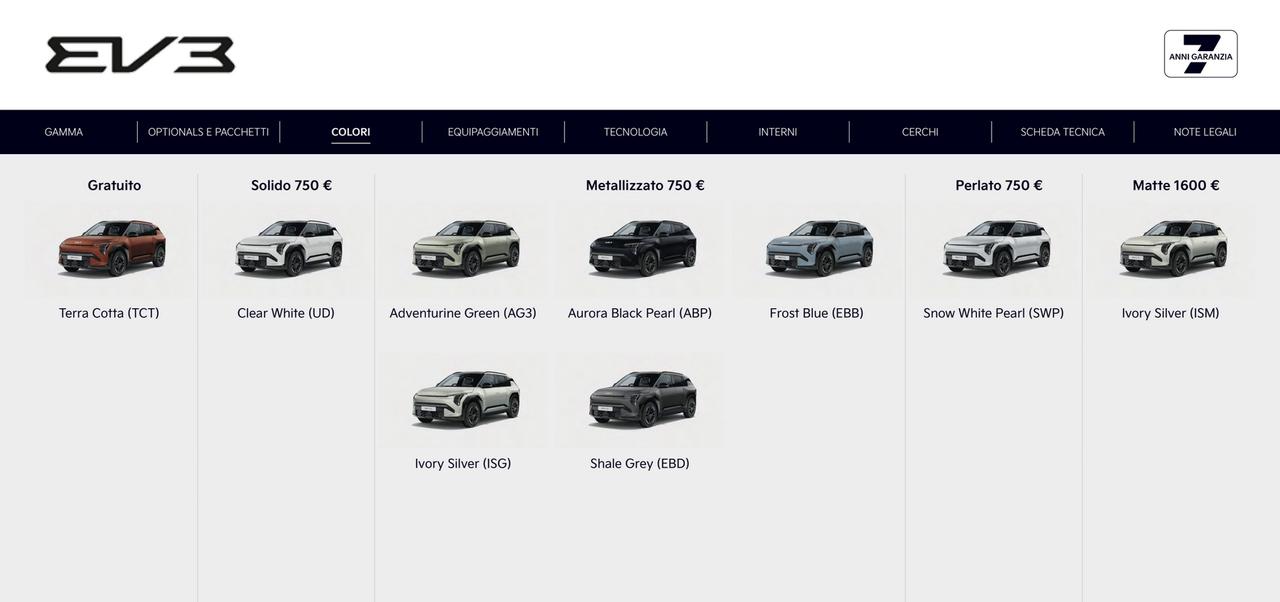Open the Interni tab

point(778,132)
